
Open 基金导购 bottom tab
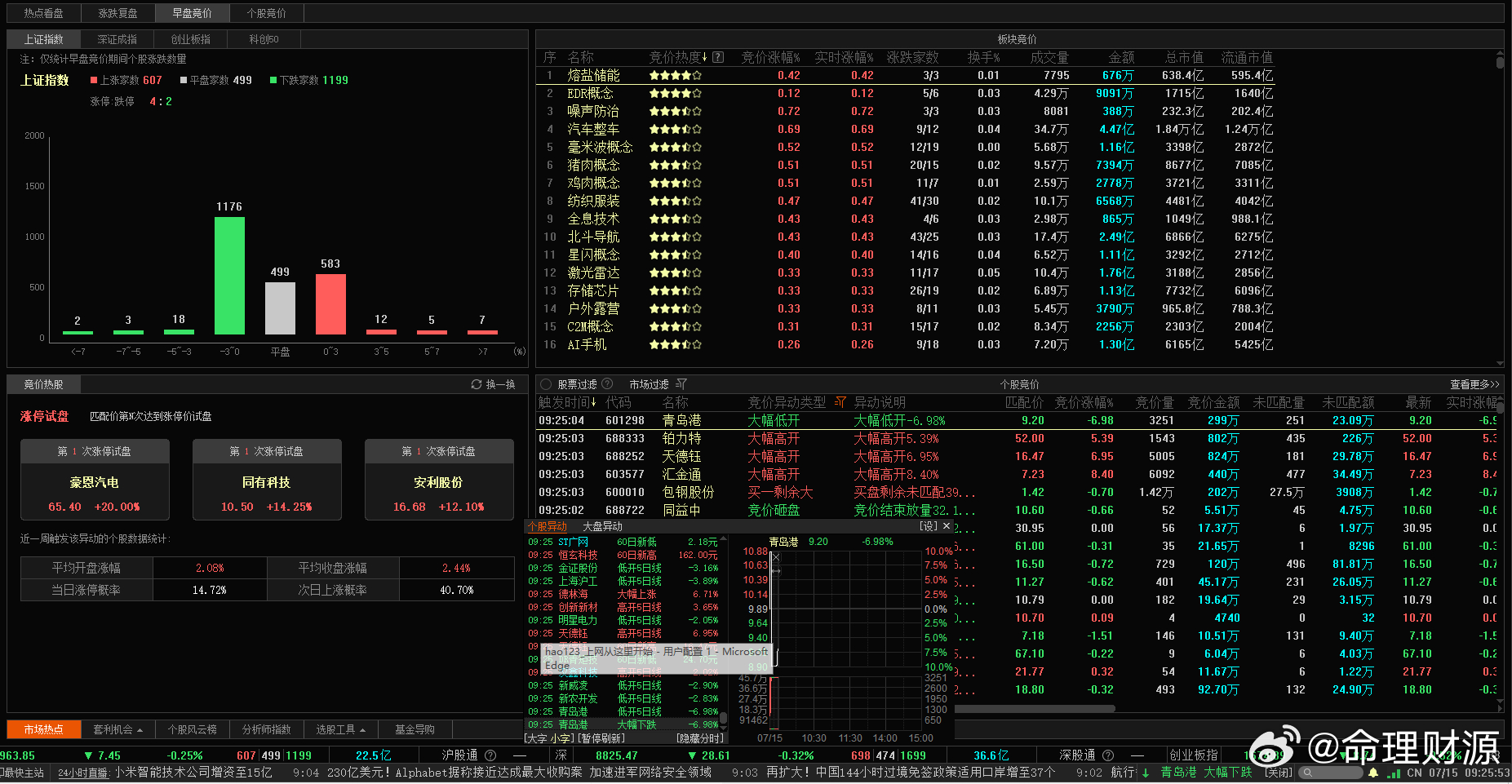tap(415, 729)
